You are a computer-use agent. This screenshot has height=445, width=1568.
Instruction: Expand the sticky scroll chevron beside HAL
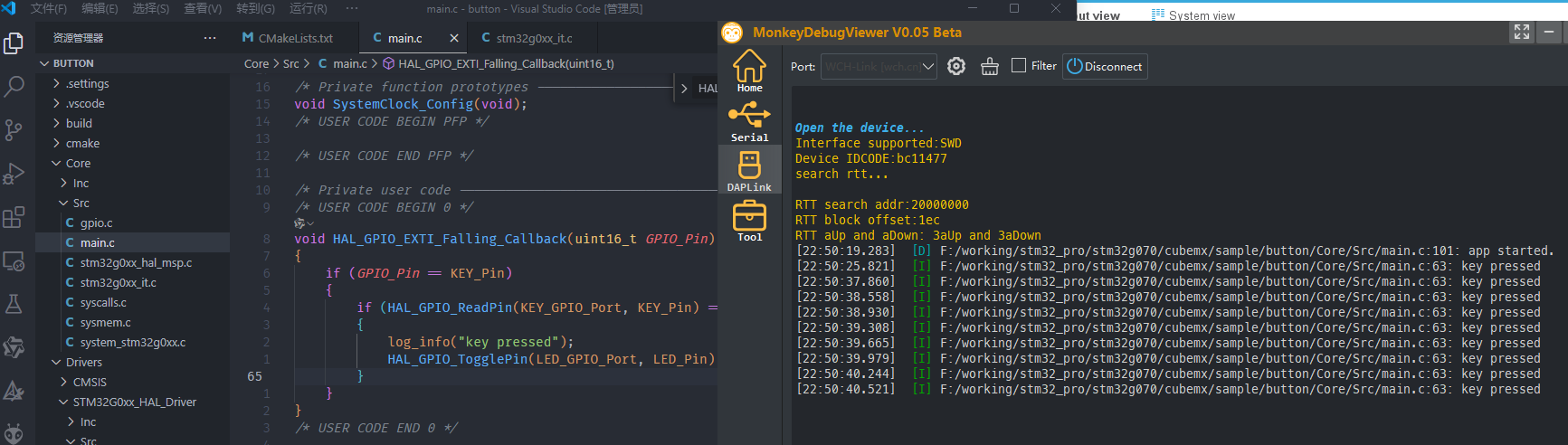click(x=684, y=88)
